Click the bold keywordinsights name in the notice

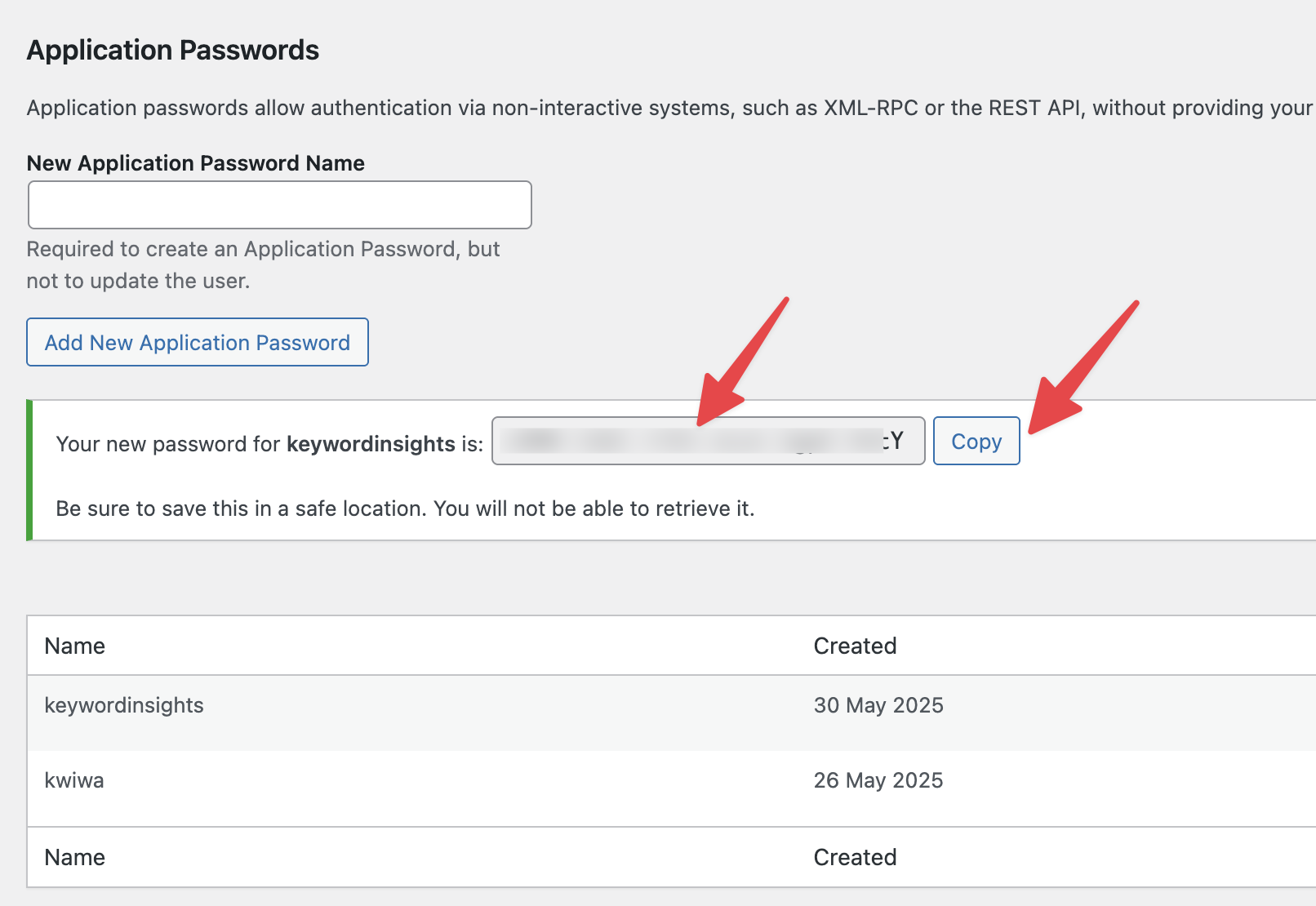[x=371, y=444]
